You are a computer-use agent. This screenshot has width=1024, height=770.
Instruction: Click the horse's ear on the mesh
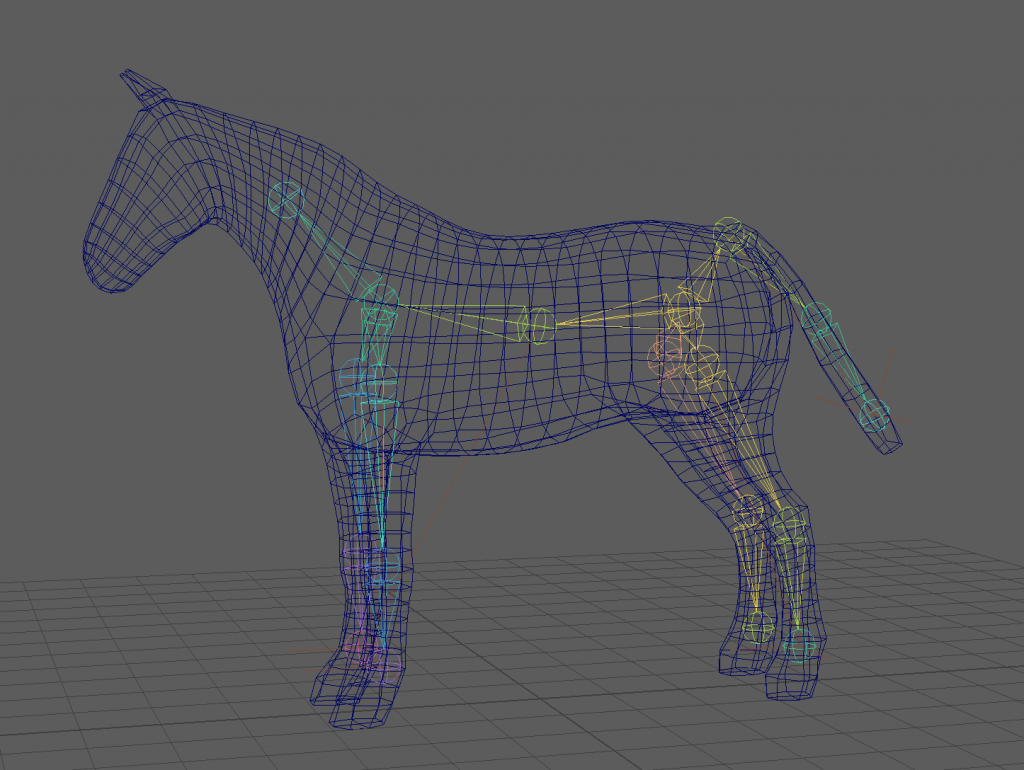click(142, 88)
